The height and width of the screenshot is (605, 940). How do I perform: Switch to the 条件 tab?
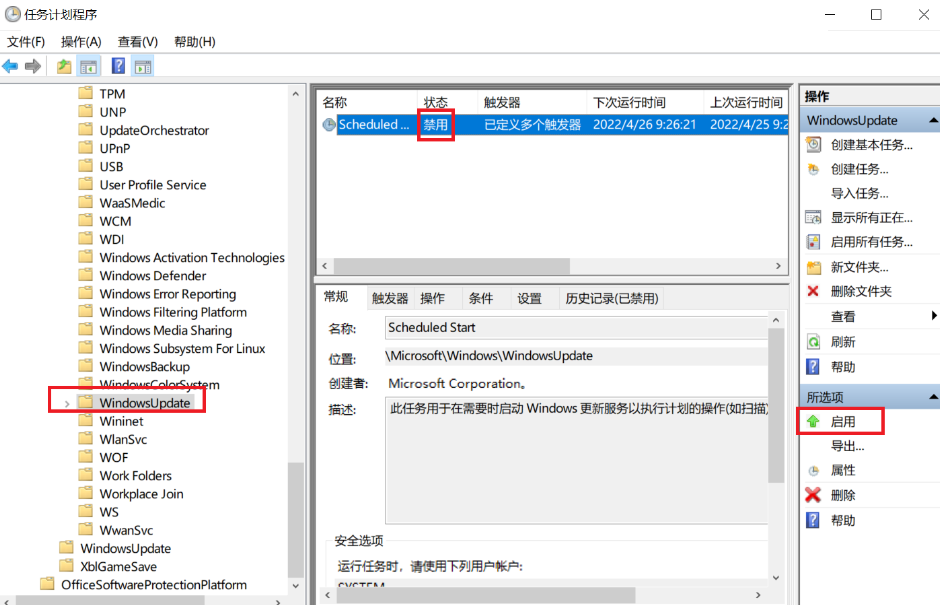pos(481,298)
